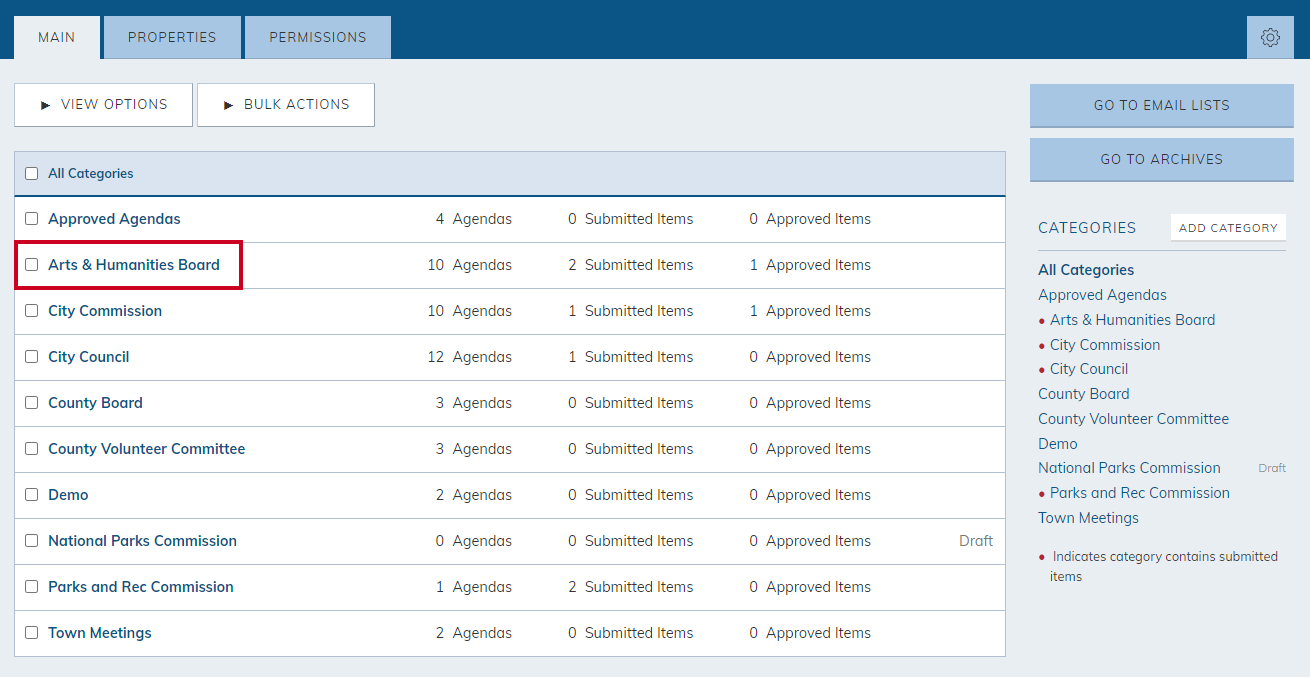This screenshot has height=677, width=1310.
Task: Add a new category
Action: tap(1228, 227)
